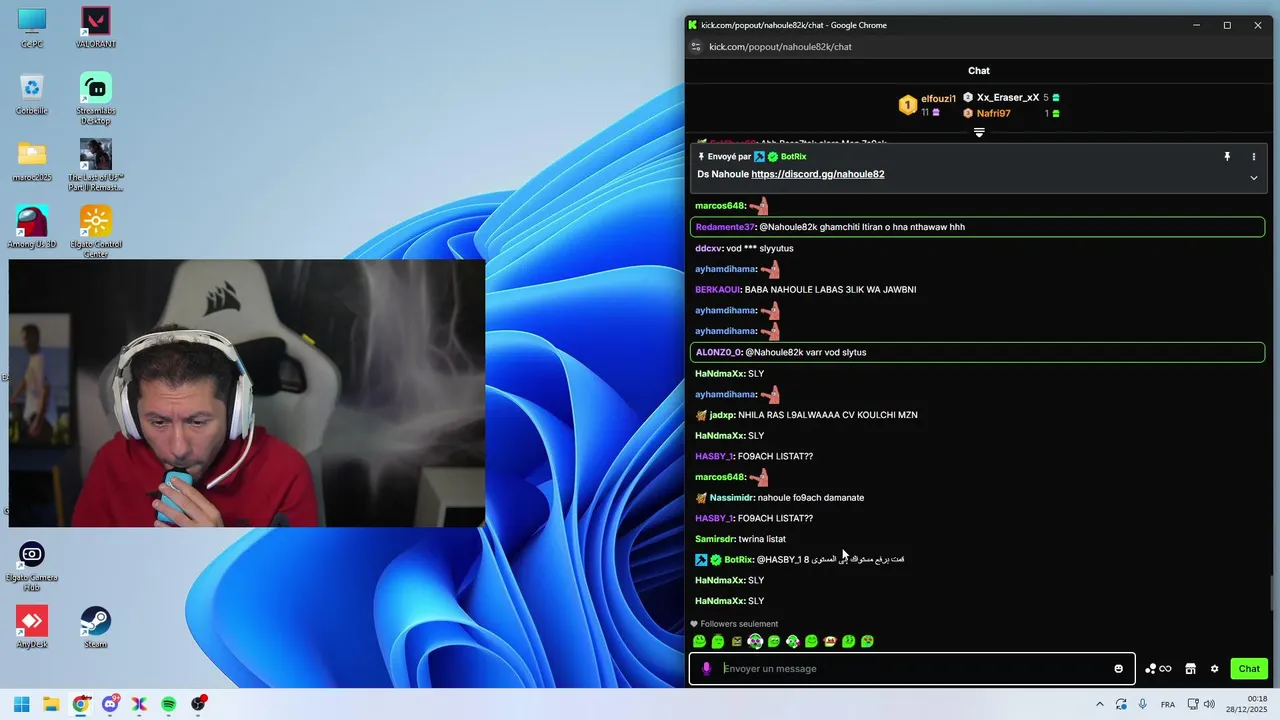Launch AnyDesk desktop shortcut
Viewport: 1280px width, 720px height.
click(x=32, y=627)
